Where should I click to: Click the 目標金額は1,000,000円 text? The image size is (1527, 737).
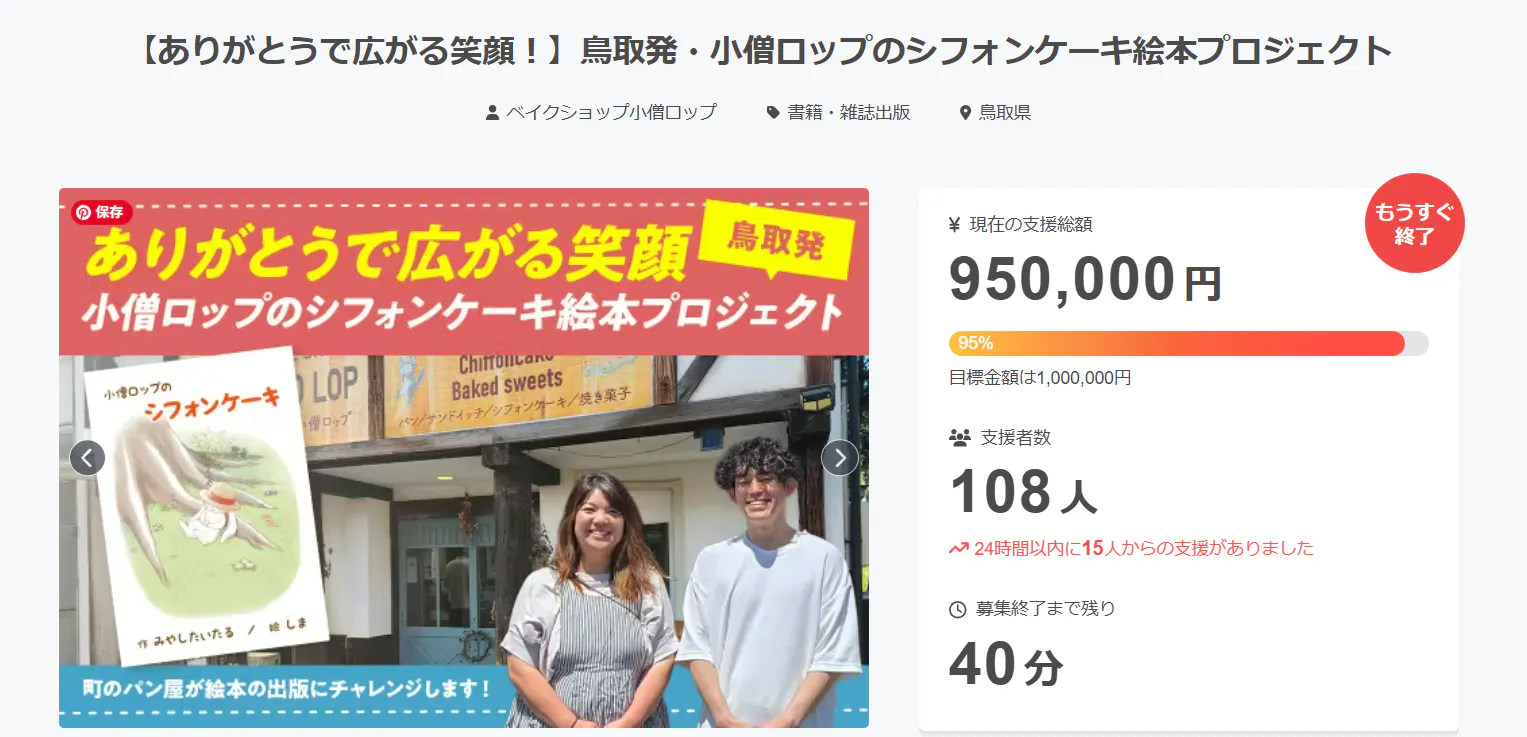(1040, 378)
